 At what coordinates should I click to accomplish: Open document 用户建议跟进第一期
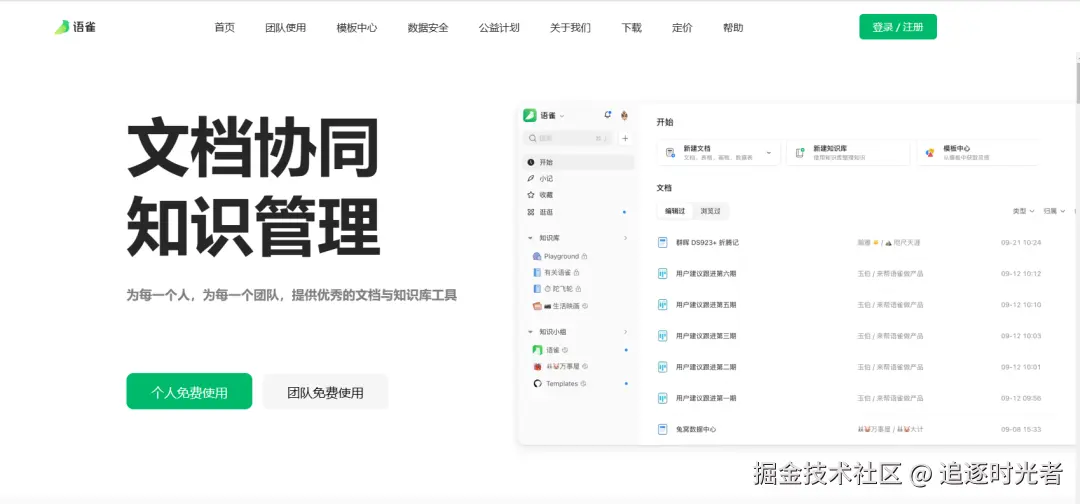pyautogui.click(x=706, y=398)
